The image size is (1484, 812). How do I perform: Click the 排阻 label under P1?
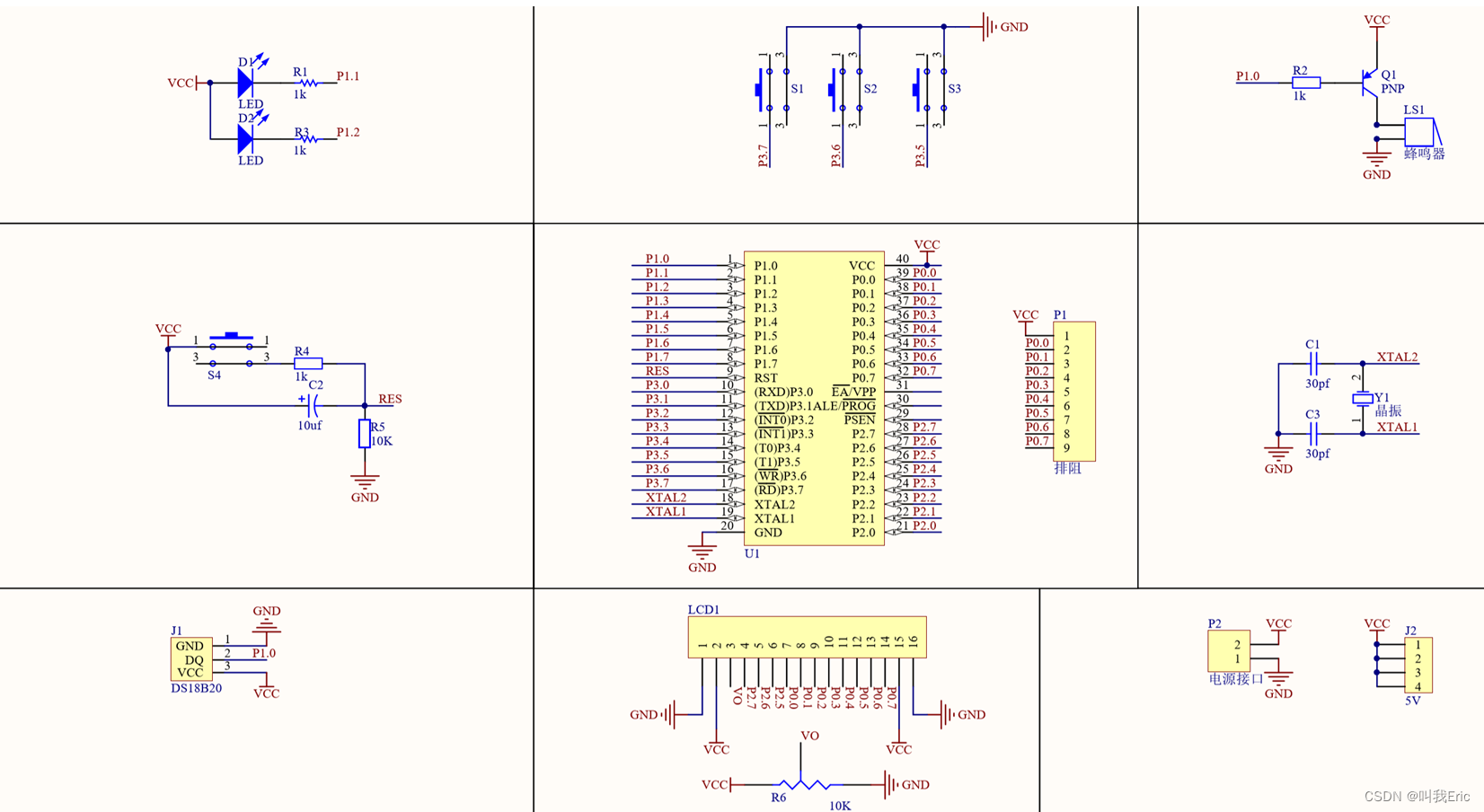(x=1067, y=468)
